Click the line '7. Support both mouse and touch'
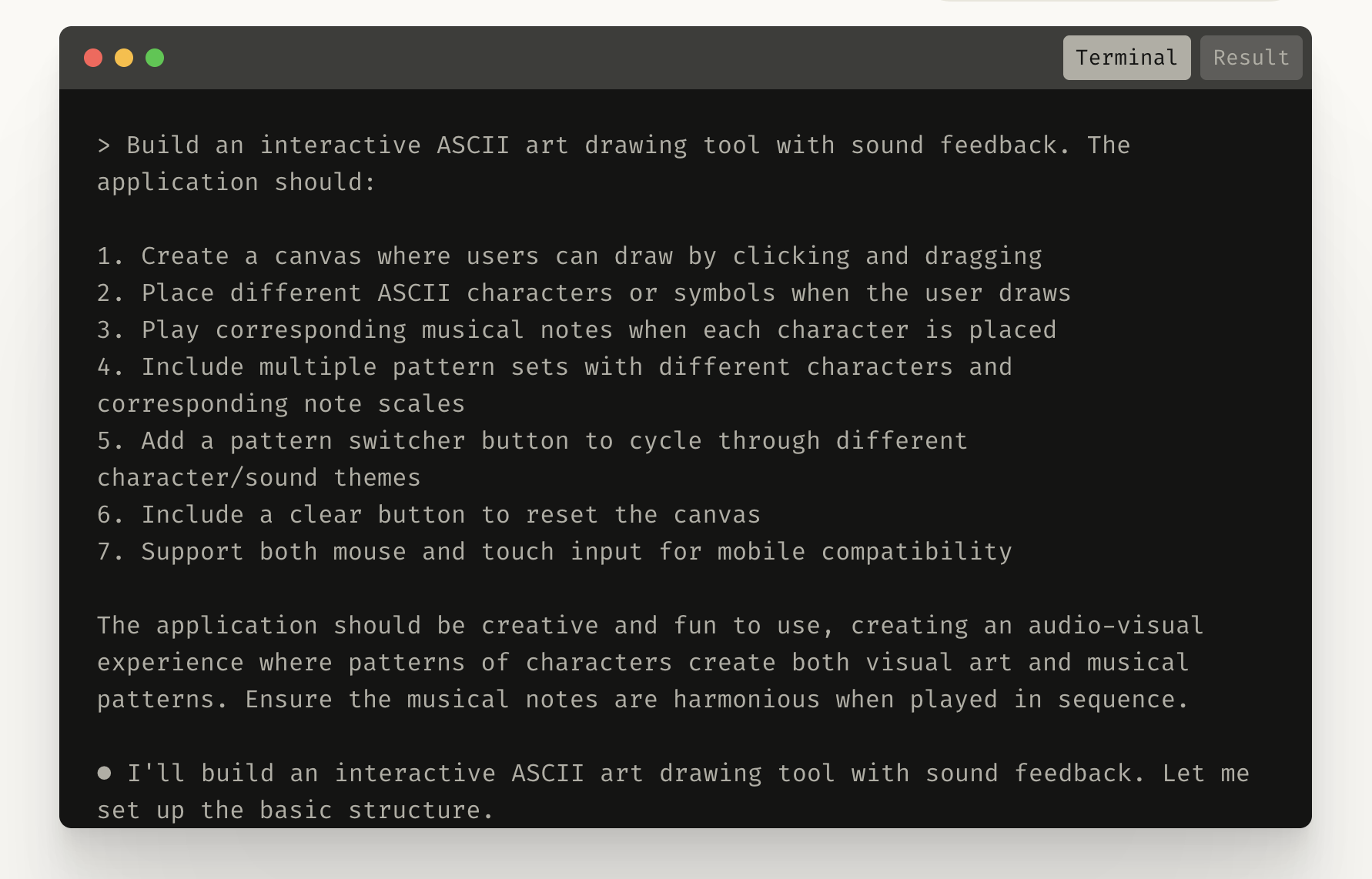This screenshot has width=1372, height=879. [x=554, y=551]
